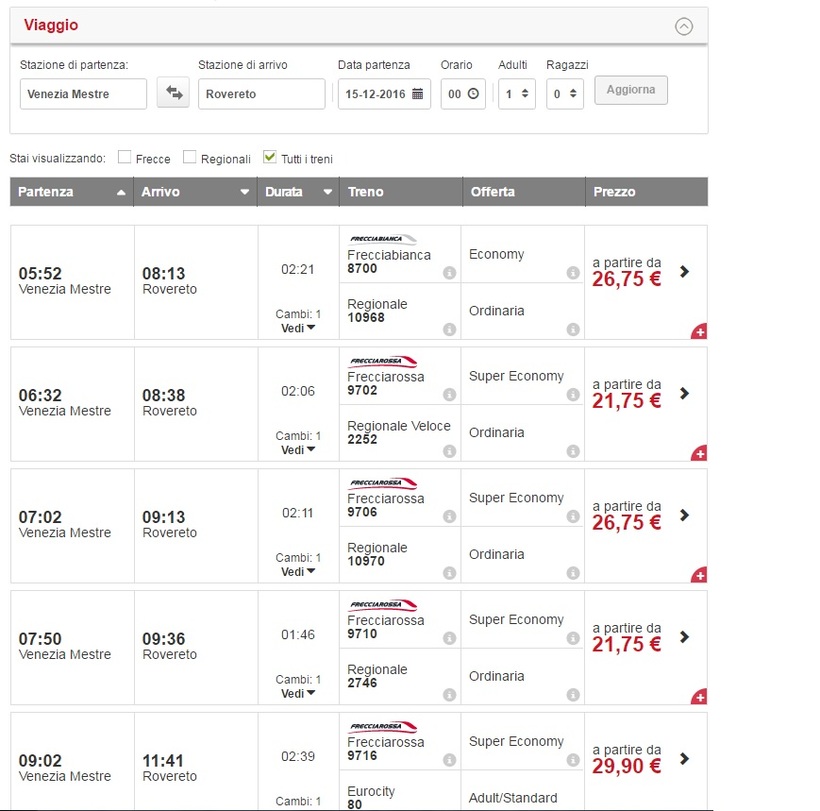
Task: Open Vedi details for 07:50 train
Action: point(297,693)
